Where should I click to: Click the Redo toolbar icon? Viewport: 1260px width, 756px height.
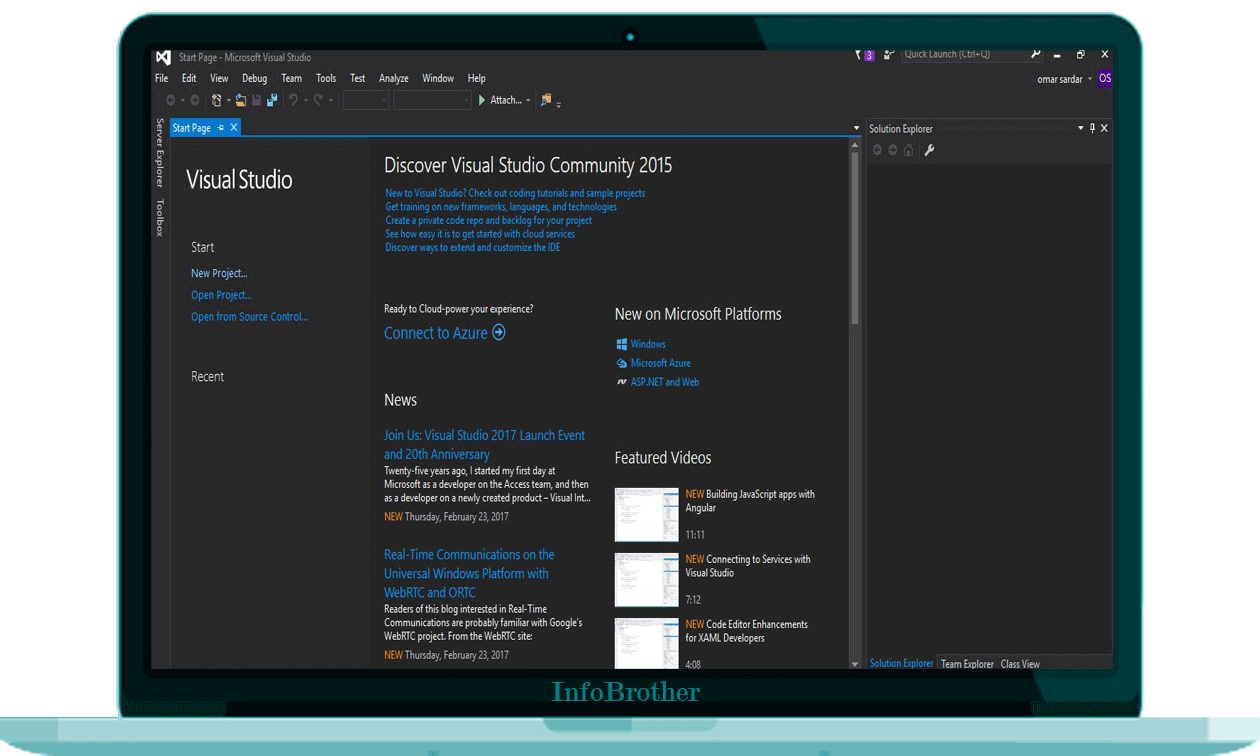[319, 100]
